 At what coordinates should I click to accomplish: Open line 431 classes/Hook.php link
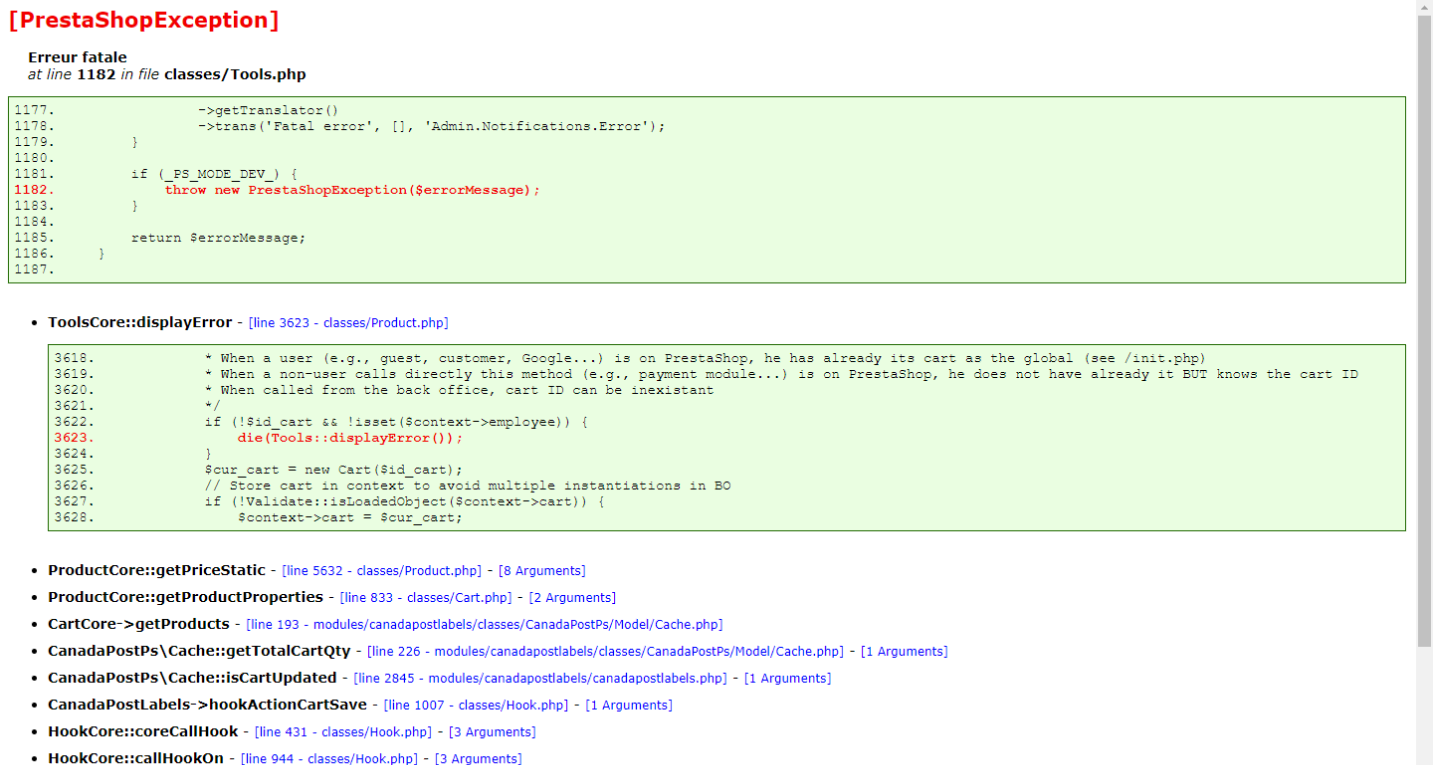point(343,732)
